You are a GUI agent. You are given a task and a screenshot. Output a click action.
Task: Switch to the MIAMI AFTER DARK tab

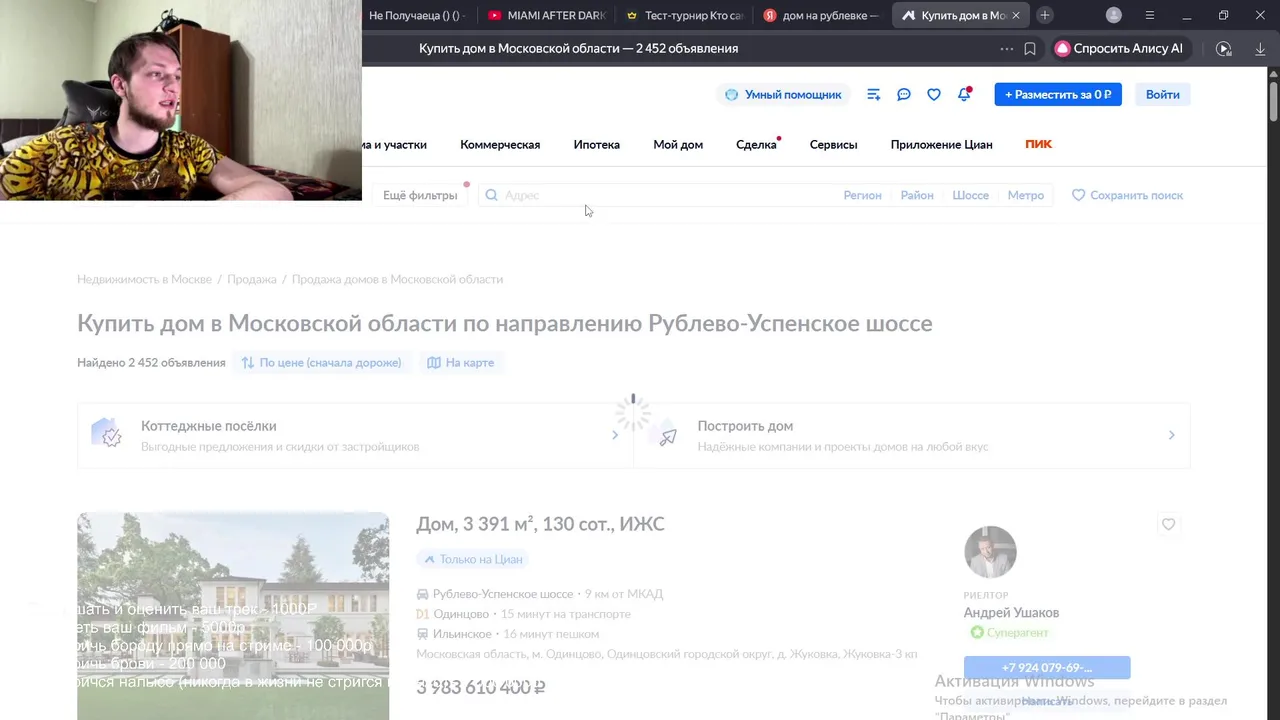547,15
